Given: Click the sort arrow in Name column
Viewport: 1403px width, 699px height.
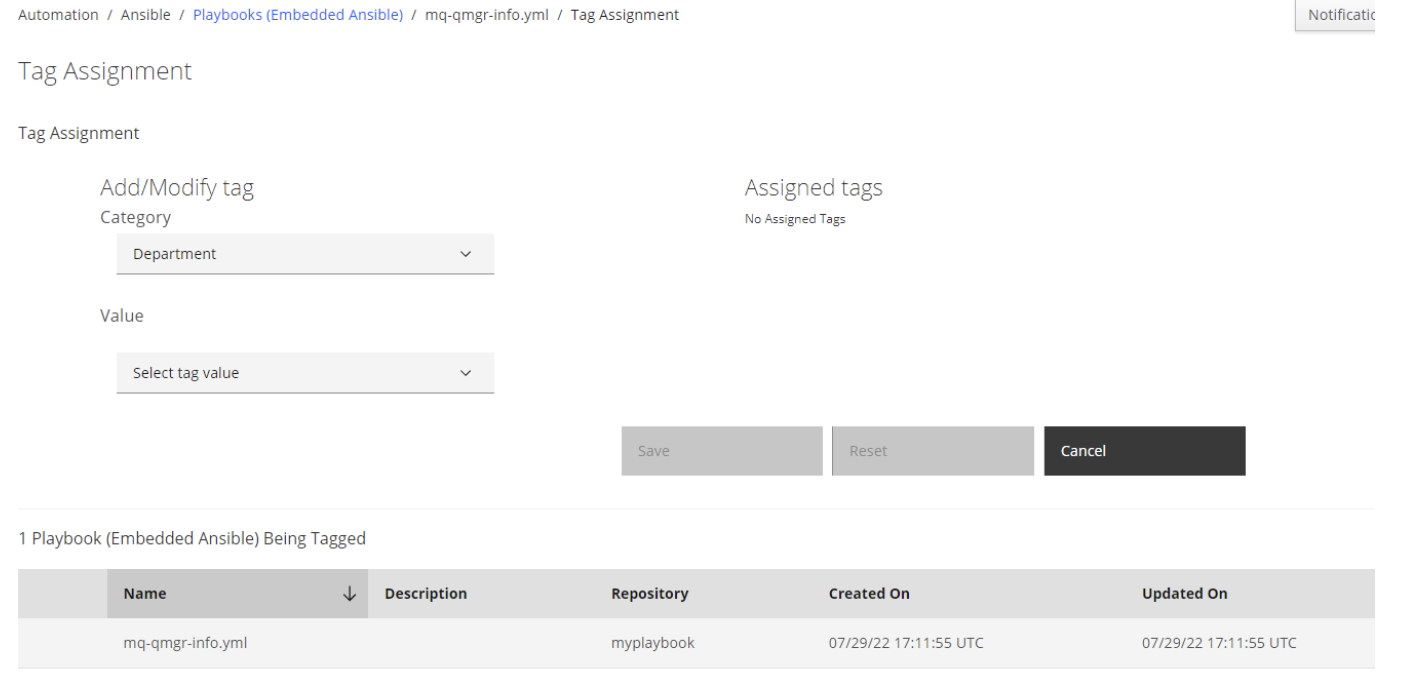Looking at the screenshot, I should (349, 594).
